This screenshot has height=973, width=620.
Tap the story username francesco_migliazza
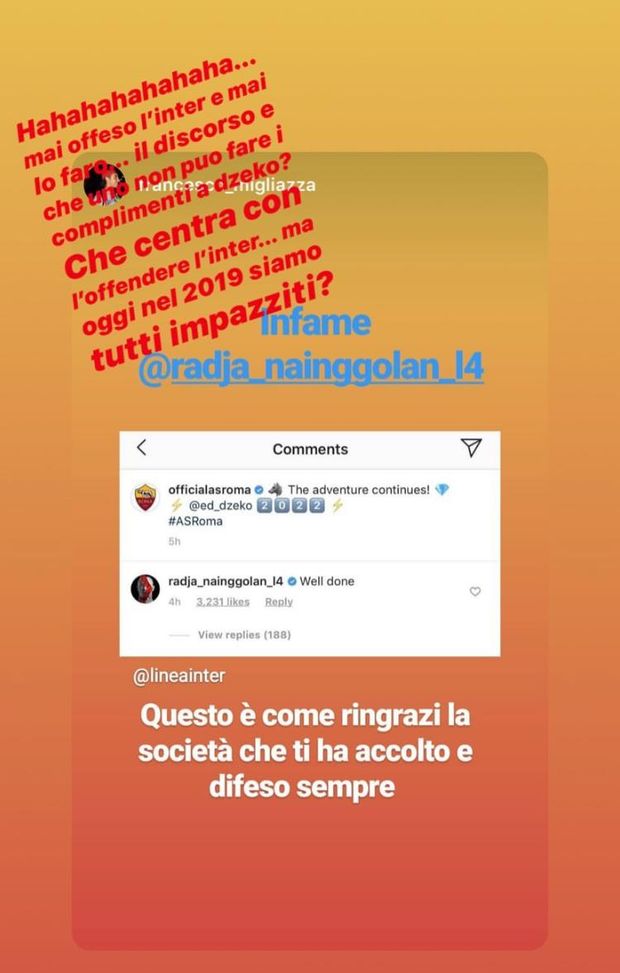226,185
